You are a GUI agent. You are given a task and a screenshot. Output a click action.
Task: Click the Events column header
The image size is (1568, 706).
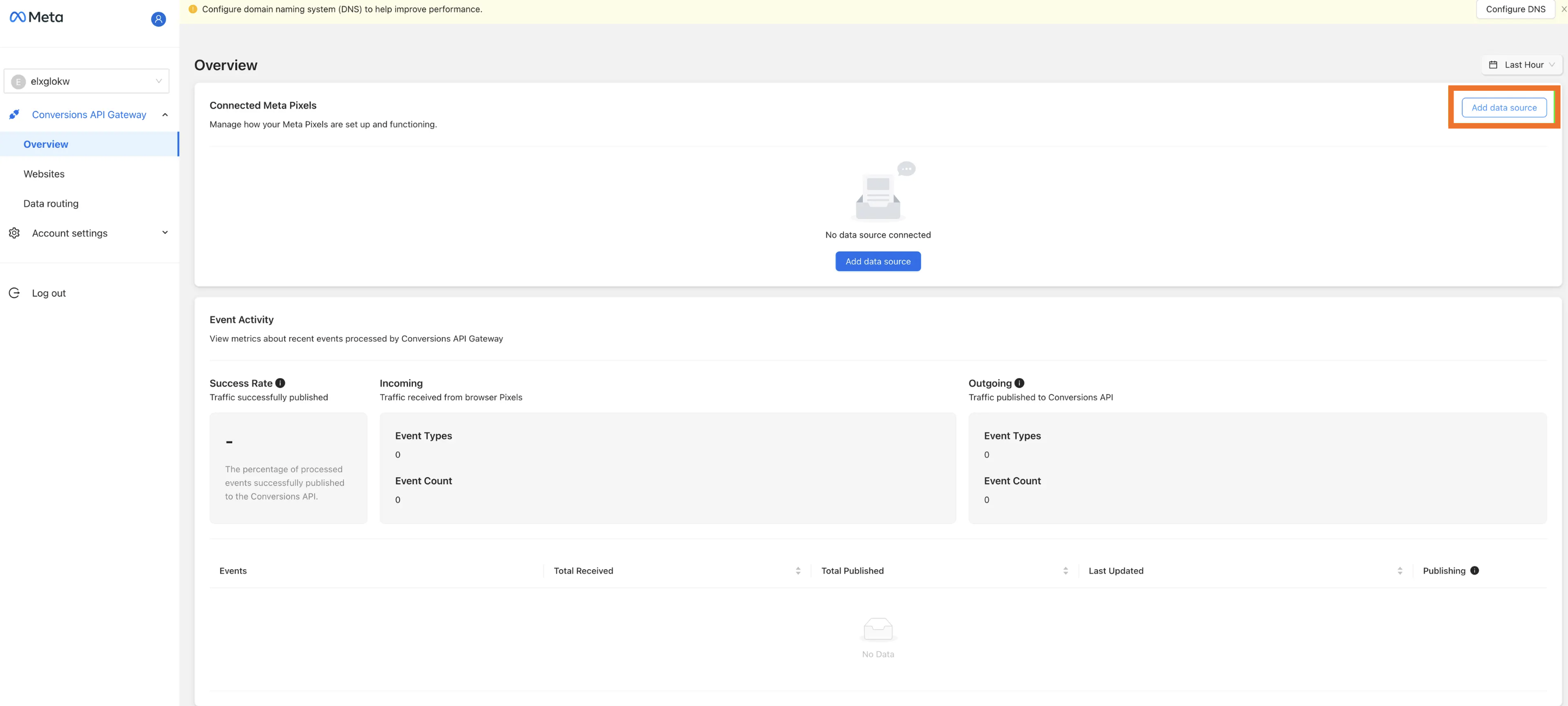point(233,571)
